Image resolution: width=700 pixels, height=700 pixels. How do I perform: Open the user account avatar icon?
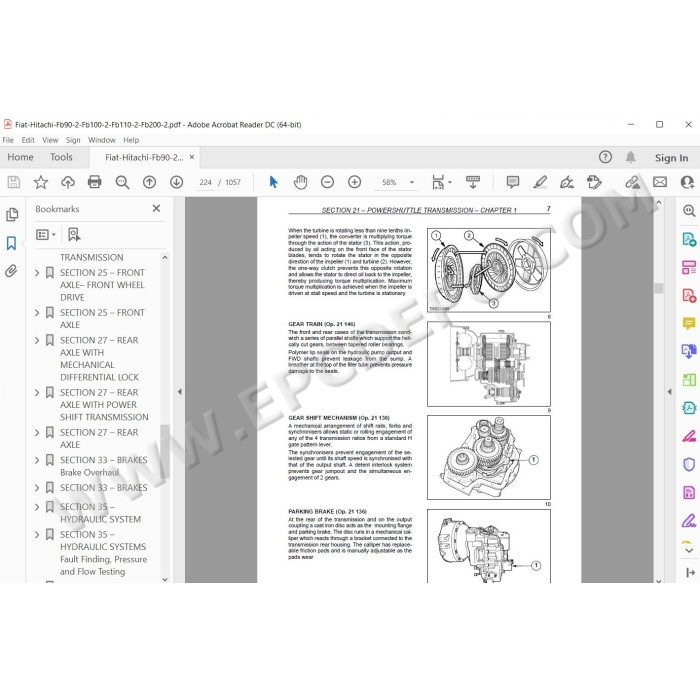(688, 182)
